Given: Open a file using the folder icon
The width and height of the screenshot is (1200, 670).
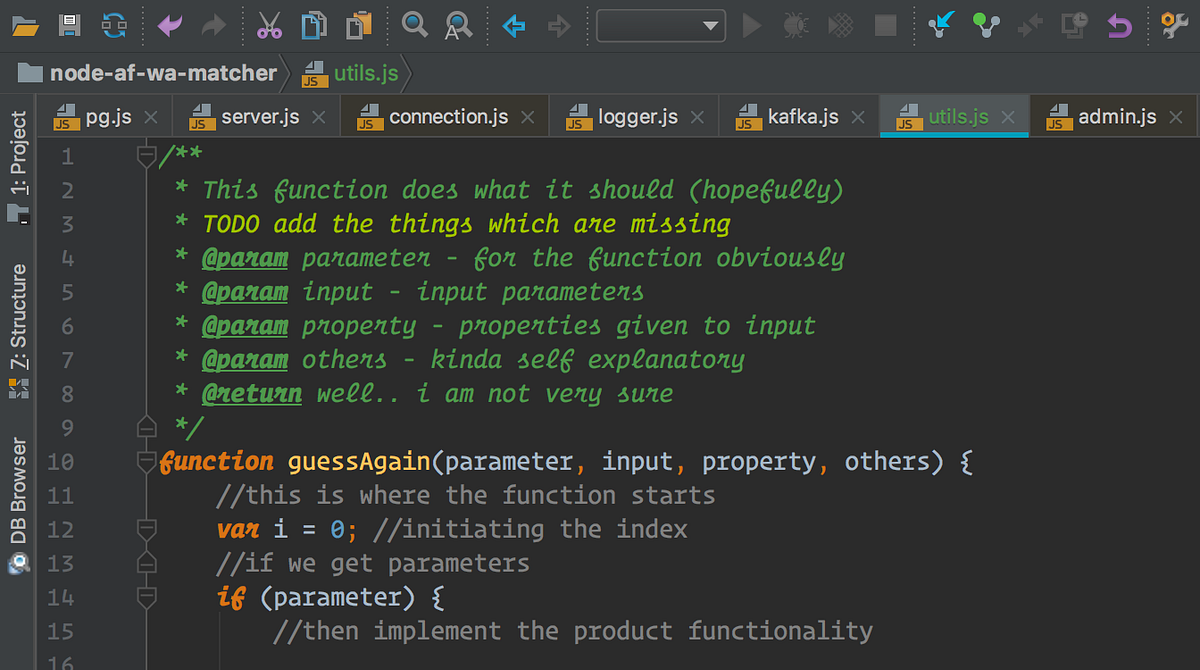Looking at the screenshot, I should pos(25,25).
